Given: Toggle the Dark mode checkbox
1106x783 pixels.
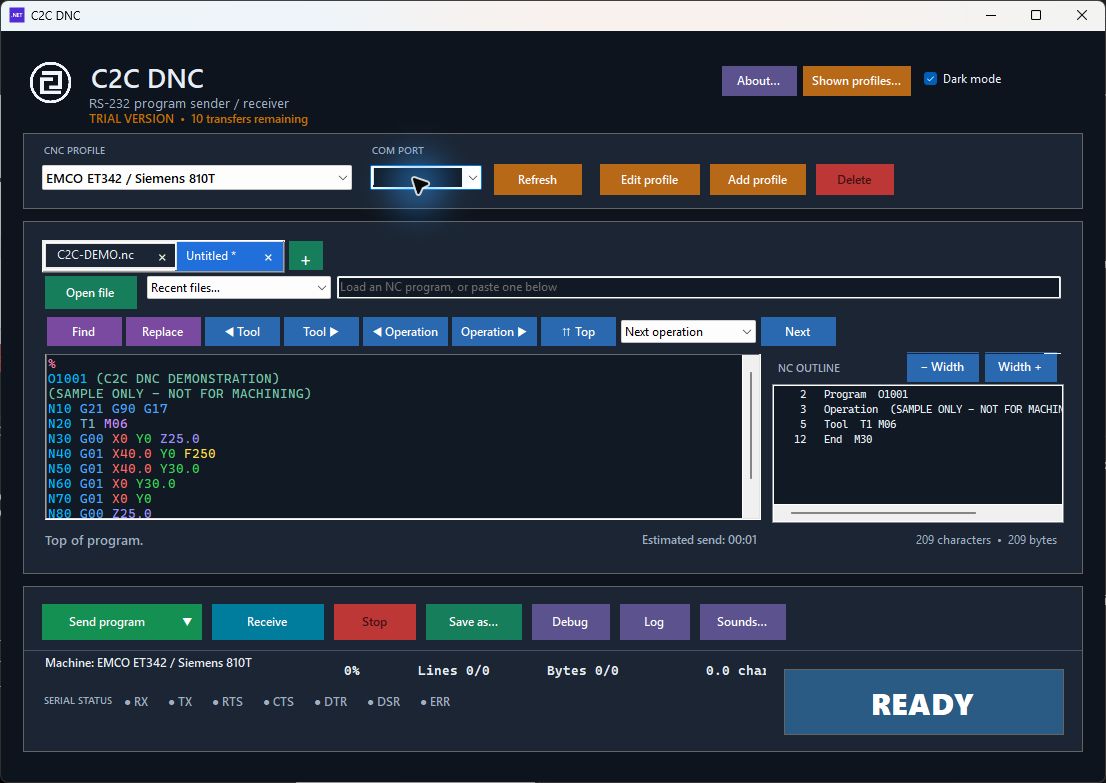Looking at the screenshot, I should (930, 79).
